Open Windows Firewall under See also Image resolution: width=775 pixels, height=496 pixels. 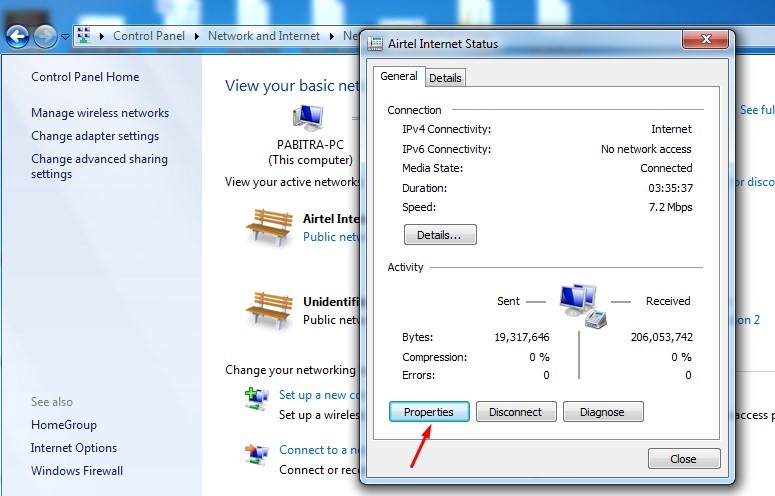pyautogui.click(x=77, y=471)
